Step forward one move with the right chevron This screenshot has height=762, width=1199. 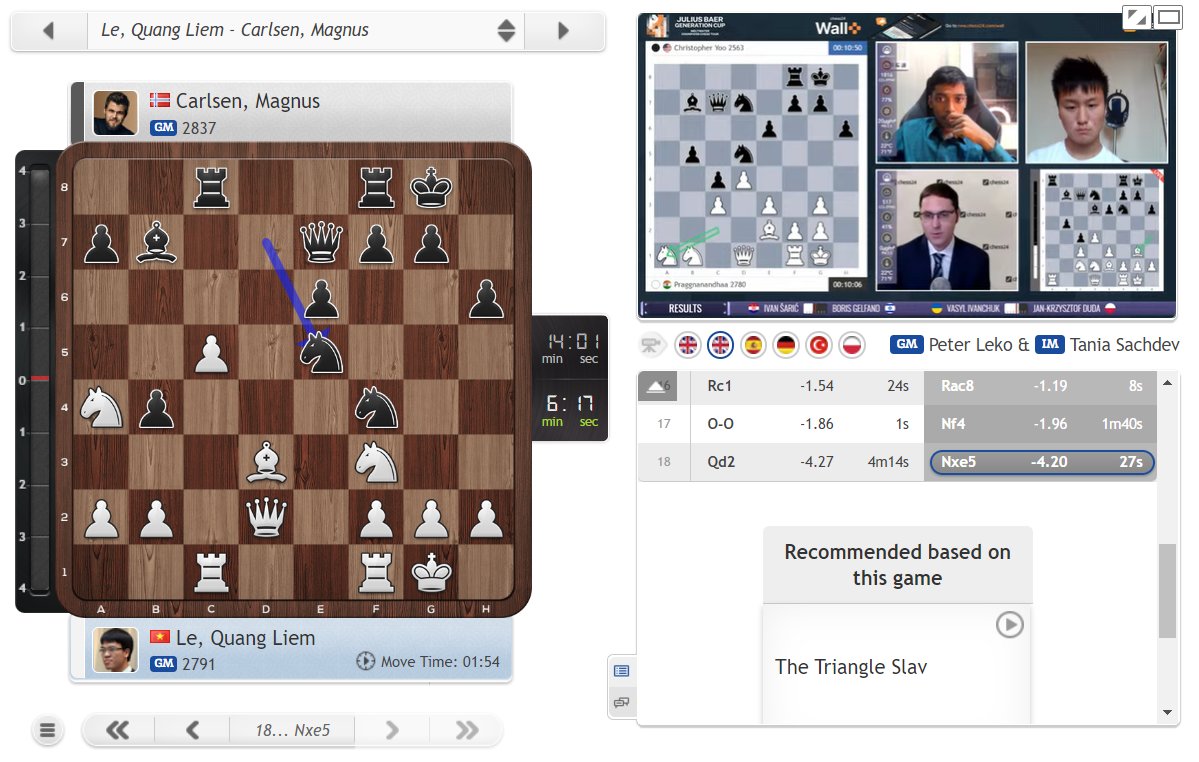click(392, 731)
